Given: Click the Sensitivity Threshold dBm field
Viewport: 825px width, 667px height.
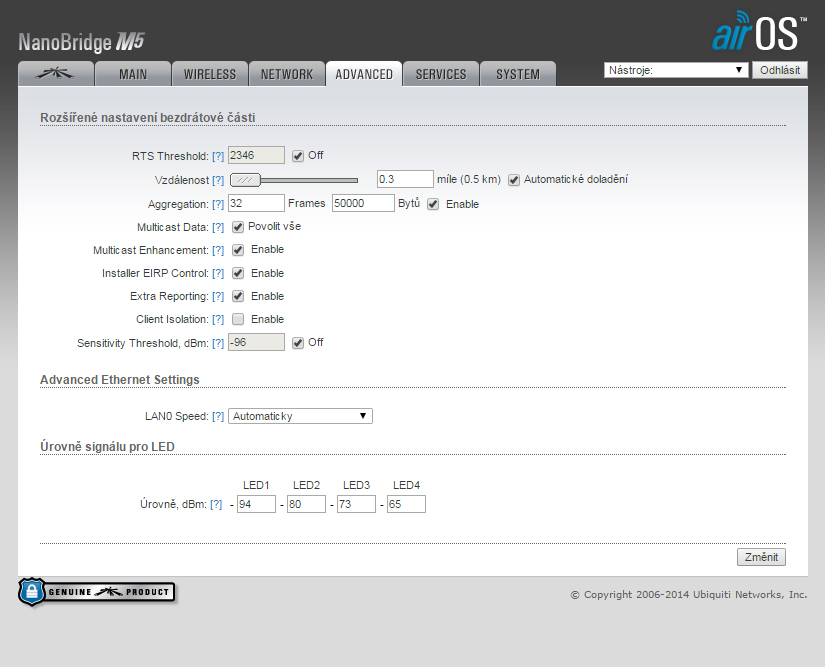Looking at the screenshot, I should 256,342.
